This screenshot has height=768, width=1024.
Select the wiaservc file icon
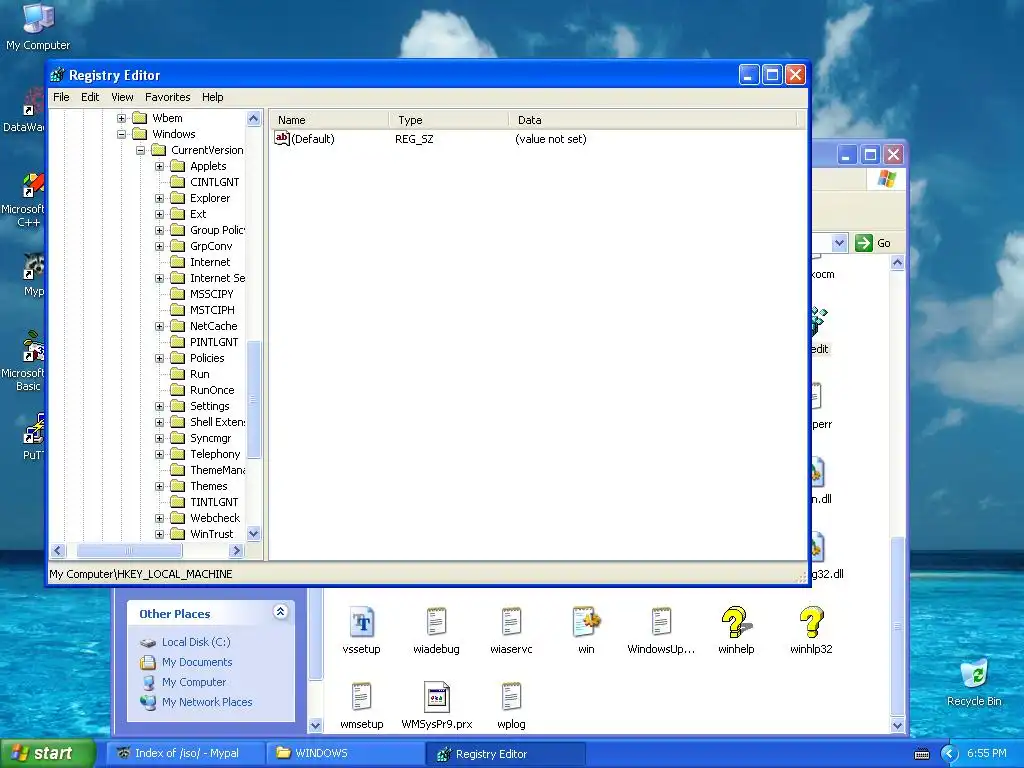click(x=511, y=622)
